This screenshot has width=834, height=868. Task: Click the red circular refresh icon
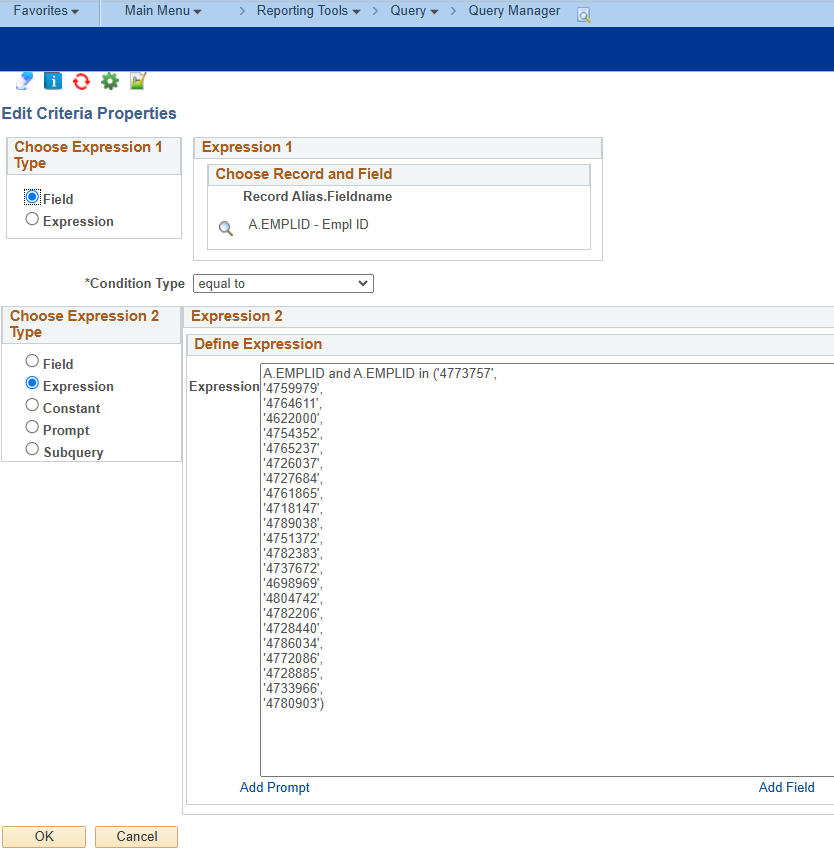[x=81, y=81]
